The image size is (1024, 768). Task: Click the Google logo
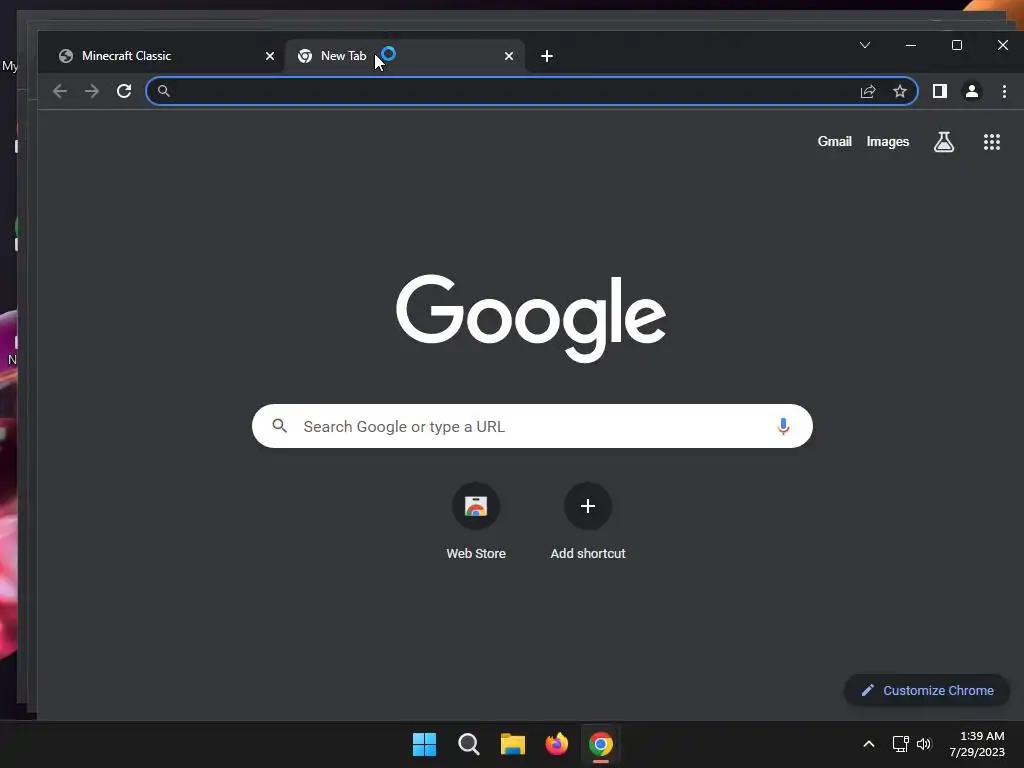[x=531, y=318]
